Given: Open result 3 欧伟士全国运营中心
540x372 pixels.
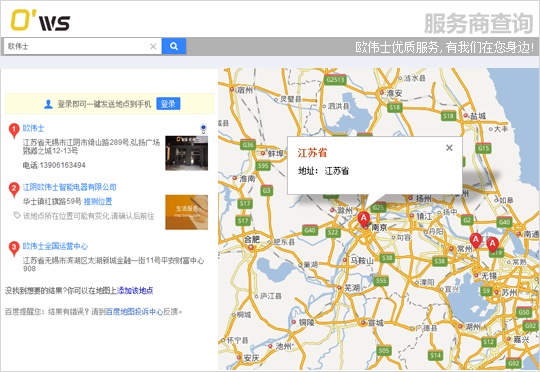Looking at the screenshot, I should [x=55, y=246].
